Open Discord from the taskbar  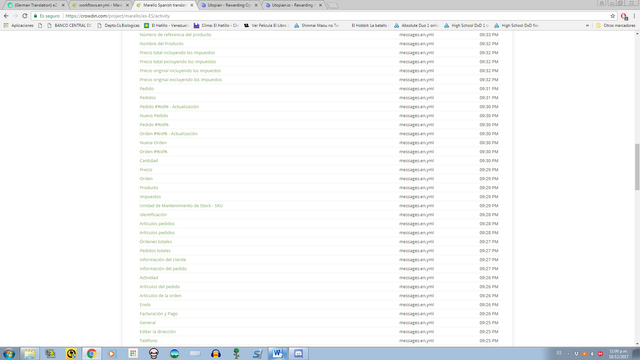point(298,353)
